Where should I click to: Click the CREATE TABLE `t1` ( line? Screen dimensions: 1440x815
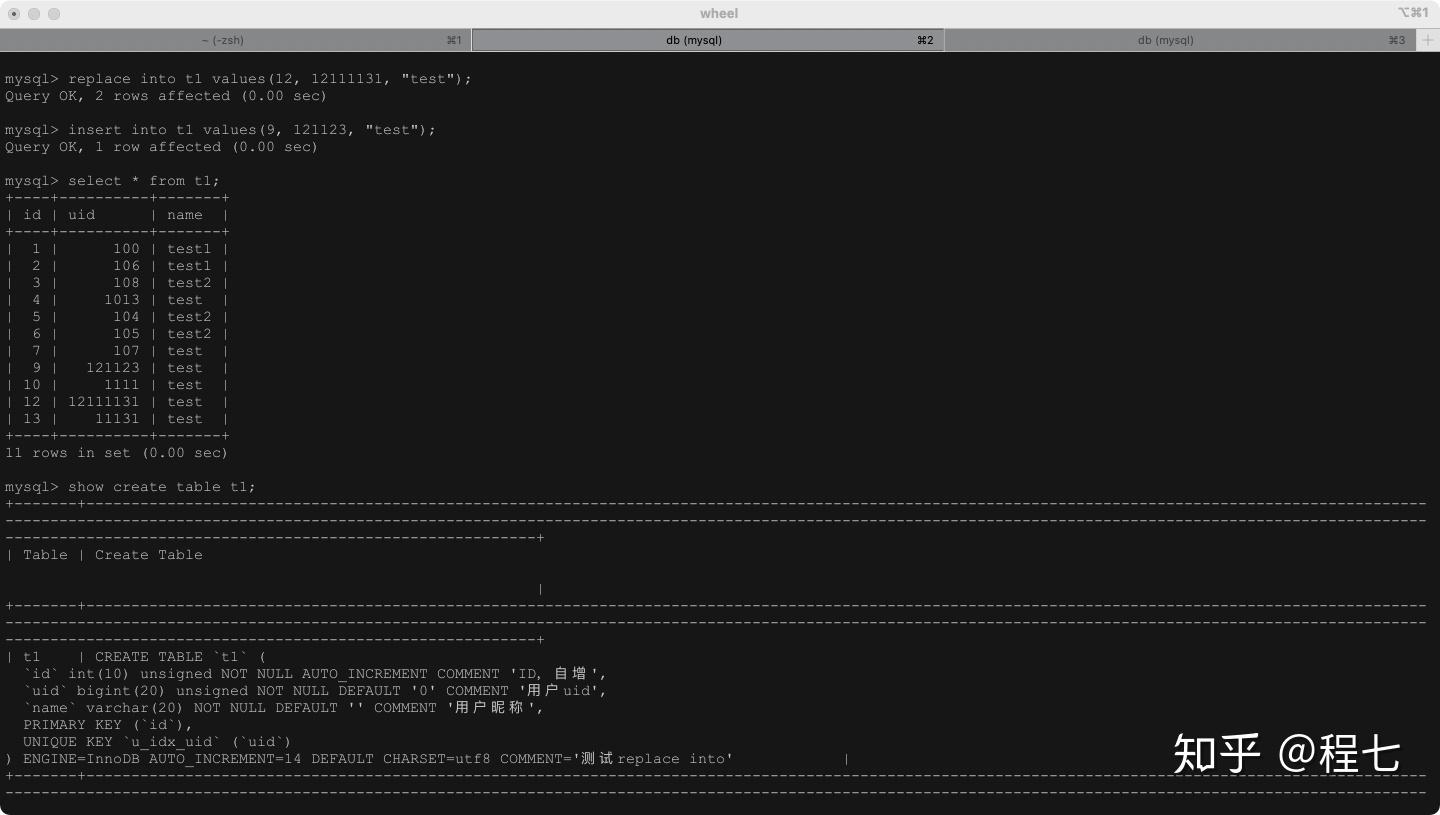coord(180,657)
